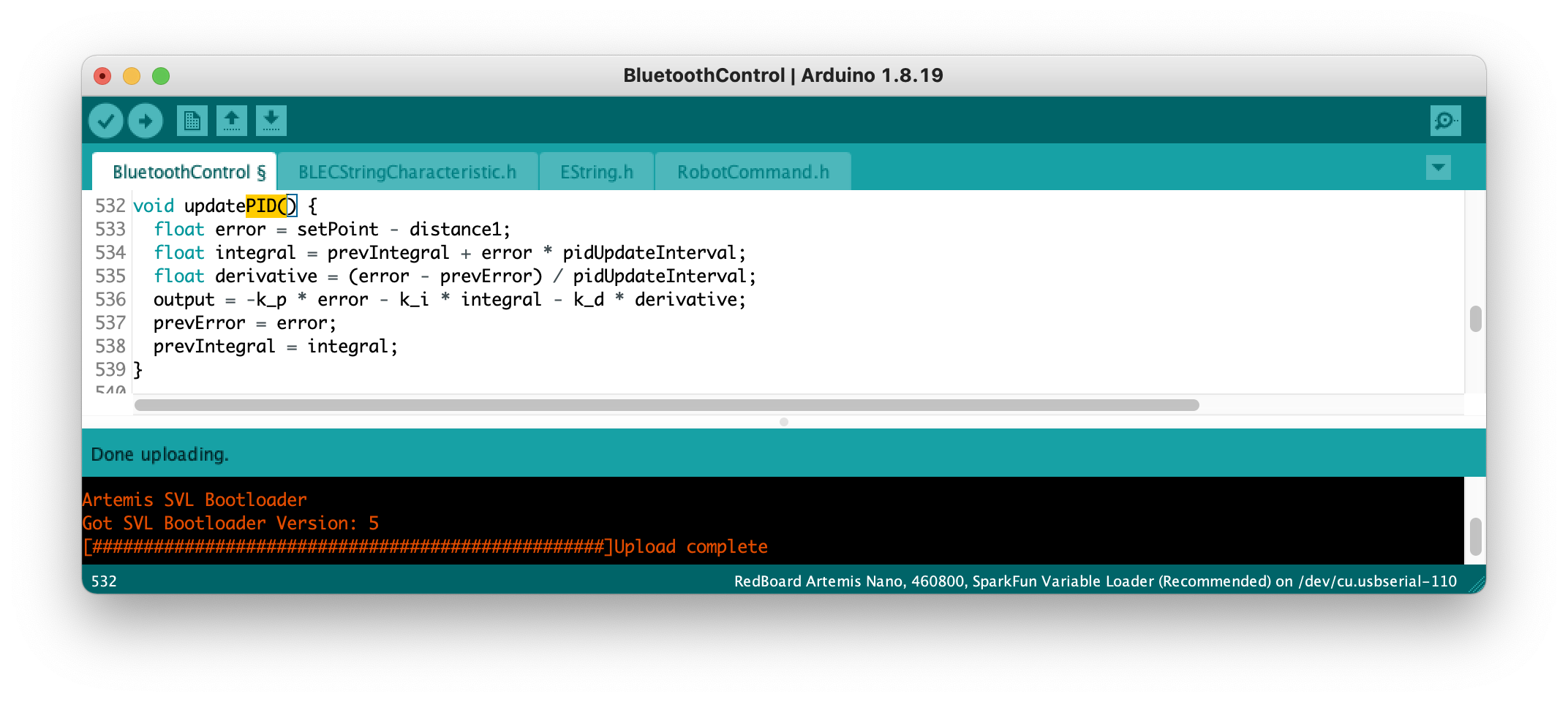Viewport: 1568px width, 702px height.
Task: Switch to BLECStringCharacteristic.h tab
Action: (x=407, y=172)
